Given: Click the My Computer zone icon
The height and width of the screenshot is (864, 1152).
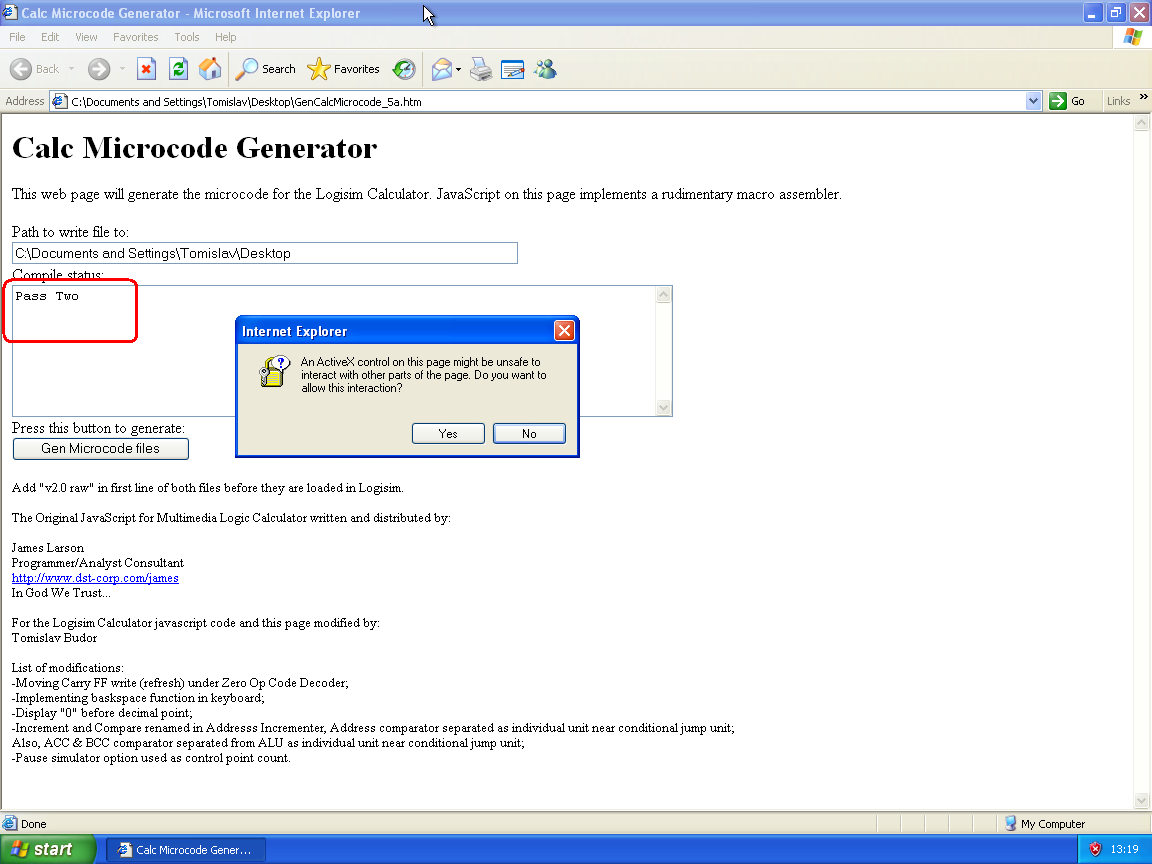Looking at the screenshot, I should [1010, 824].
